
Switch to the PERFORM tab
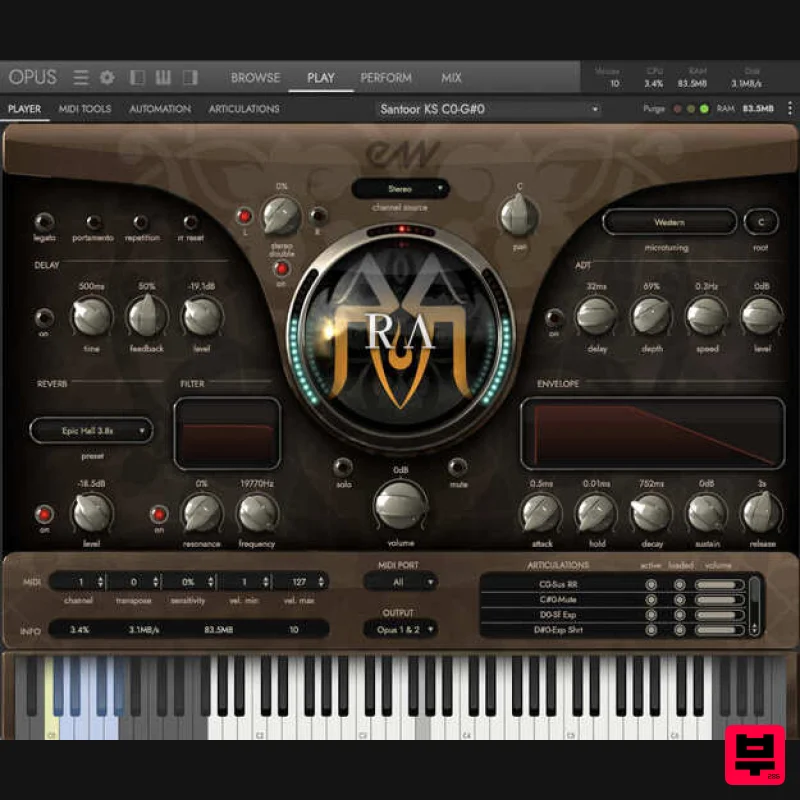pos(386,77)
